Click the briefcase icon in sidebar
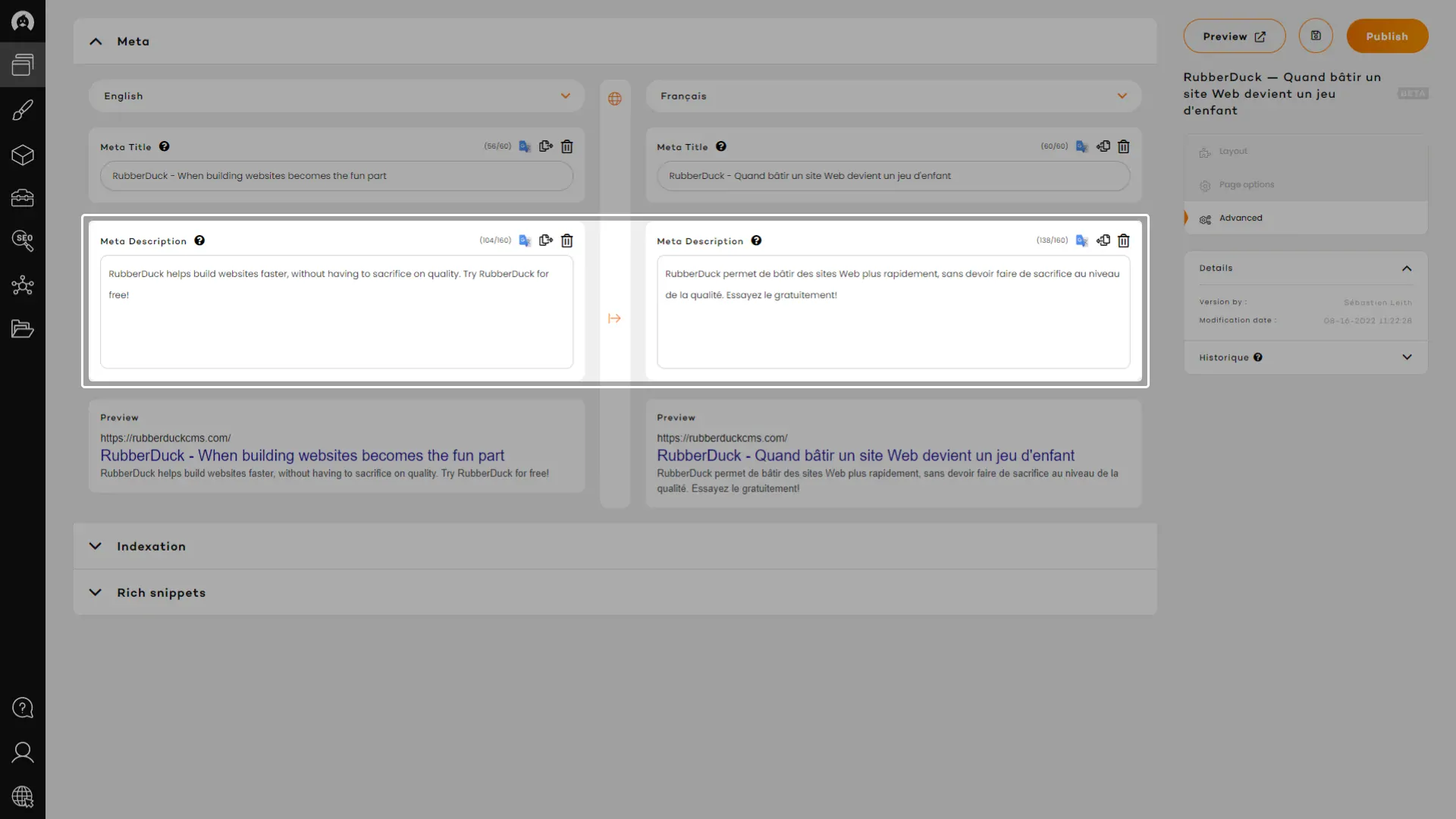This screenshot has height=819, width=1456. [x=23, y=199]
